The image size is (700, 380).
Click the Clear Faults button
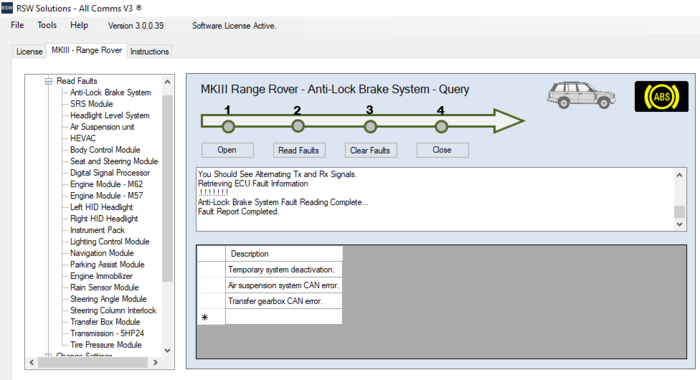point(371,150)
